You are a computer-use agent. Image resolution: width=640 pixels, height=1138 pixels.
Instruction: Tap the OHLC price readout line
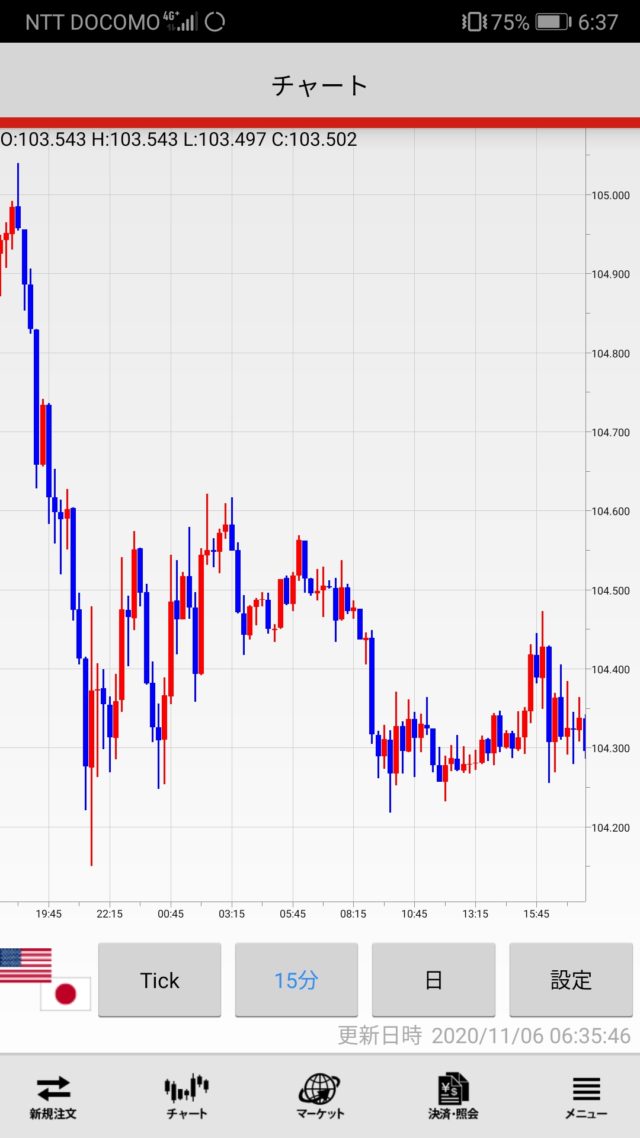click(179, 140)
